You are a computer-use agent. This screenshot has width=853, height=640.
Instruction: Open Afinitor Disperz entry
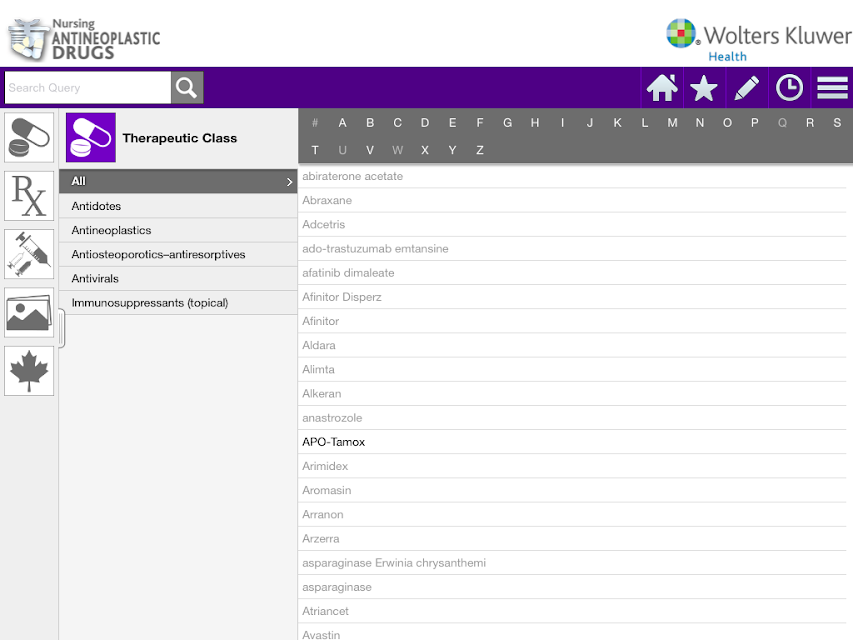click(x=572, y=297)
